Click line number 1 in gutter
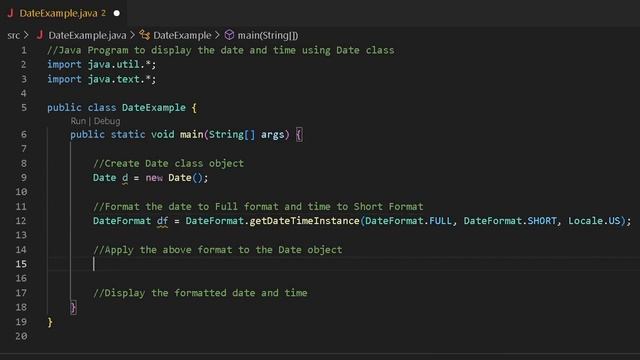 click(x=24, y=50)
